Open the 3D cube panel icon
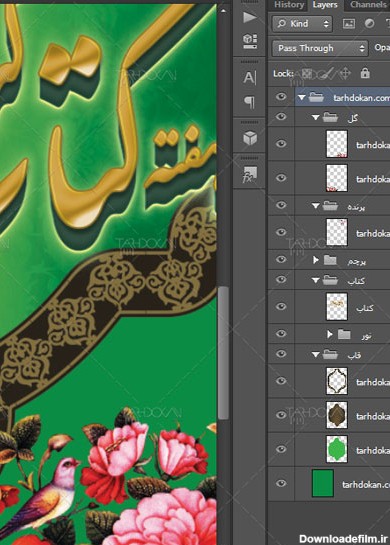The width and height of the screenshot is (390, 545). 250,138
